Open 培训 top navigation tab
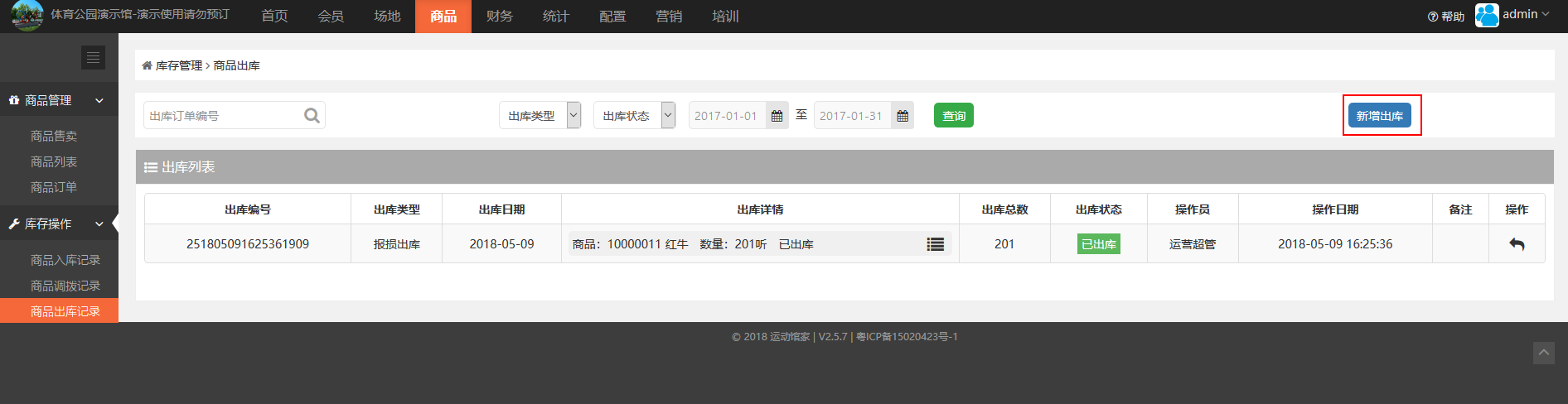The height and width of the screenshot is (404, 1568). tap(725, 17)
